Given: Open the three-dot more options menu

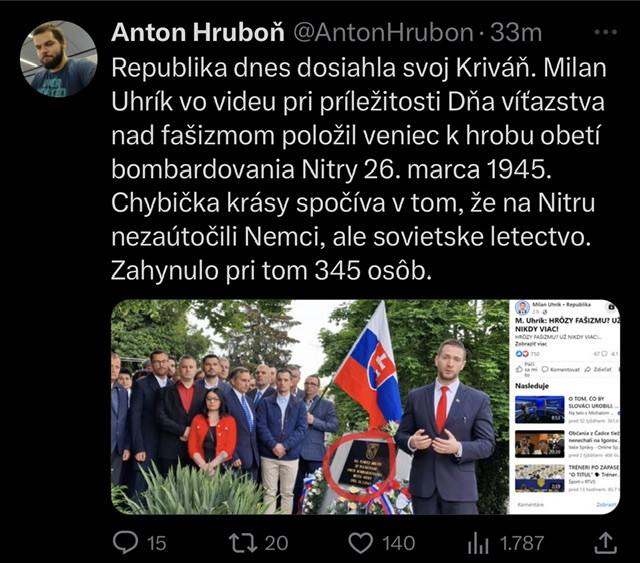Looking at the screenshot, I should [606, 32].
